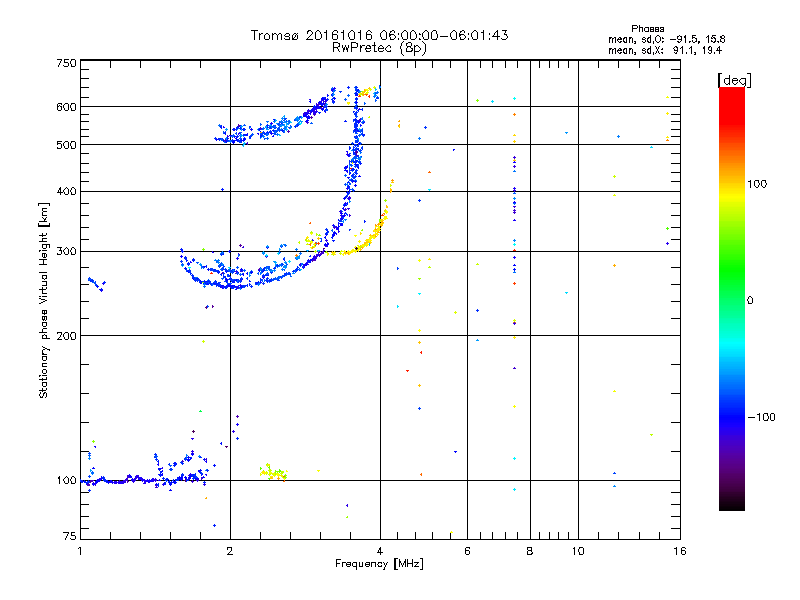
Task: Click the "Phases" heading at top right
Action: [x=647, y=29]
